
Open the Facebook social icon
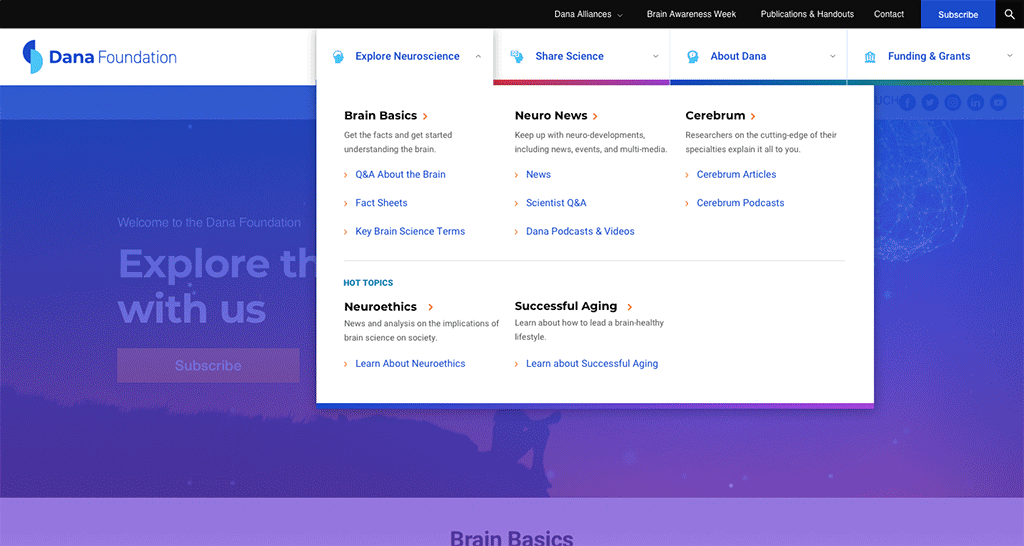(907, 103)
